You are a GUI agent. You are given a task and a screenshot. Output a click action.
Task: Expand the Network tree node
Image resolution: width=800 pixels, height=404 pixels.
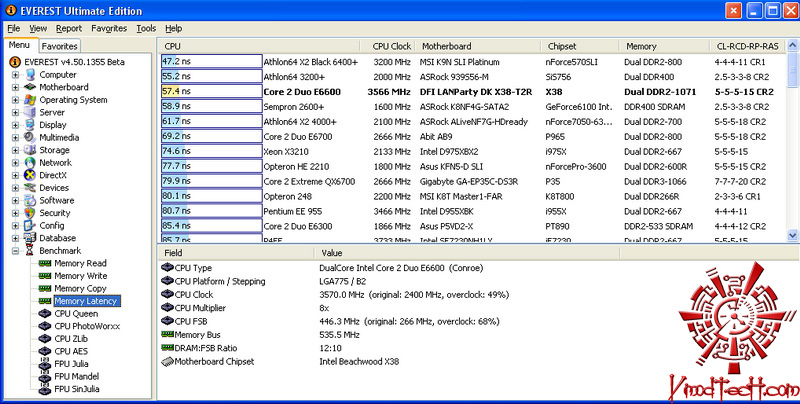pos(15,163)
